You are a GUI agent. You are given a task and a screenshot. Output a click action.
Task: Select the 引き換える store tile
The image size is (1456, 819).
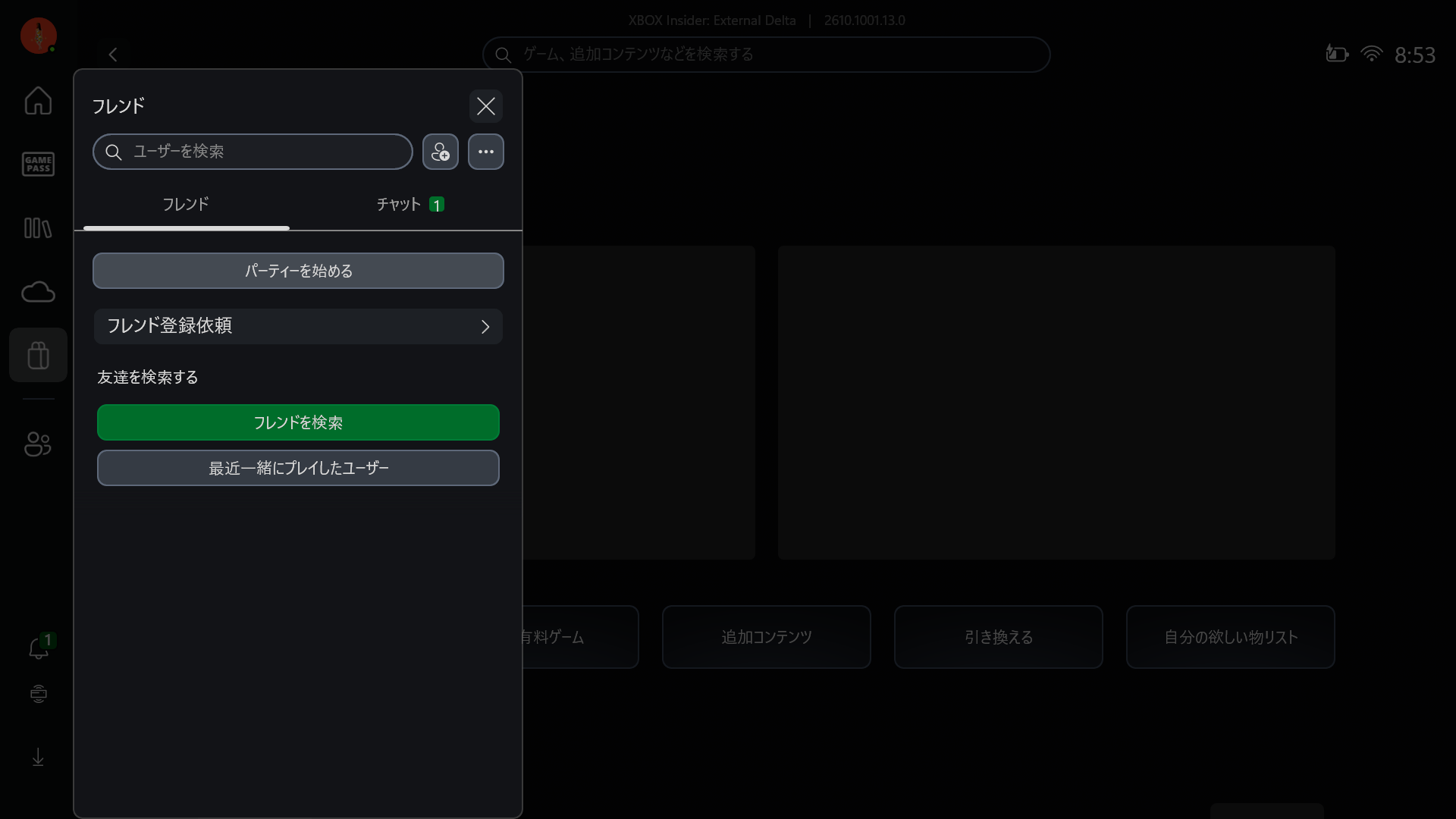pos(998,637)
